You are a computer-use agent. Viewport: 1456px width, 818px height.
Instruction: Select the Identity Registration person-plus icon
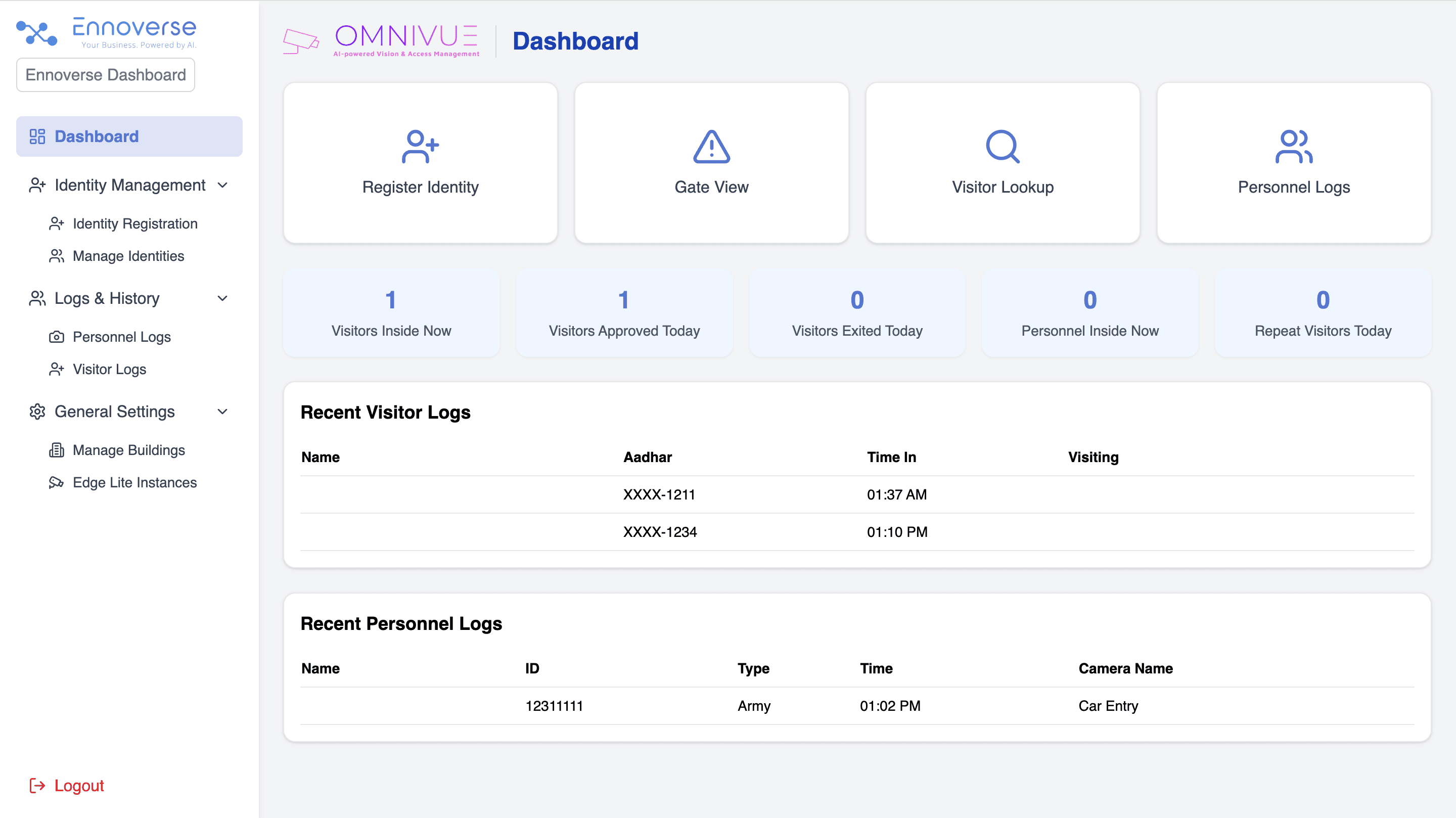pos(57,223)
